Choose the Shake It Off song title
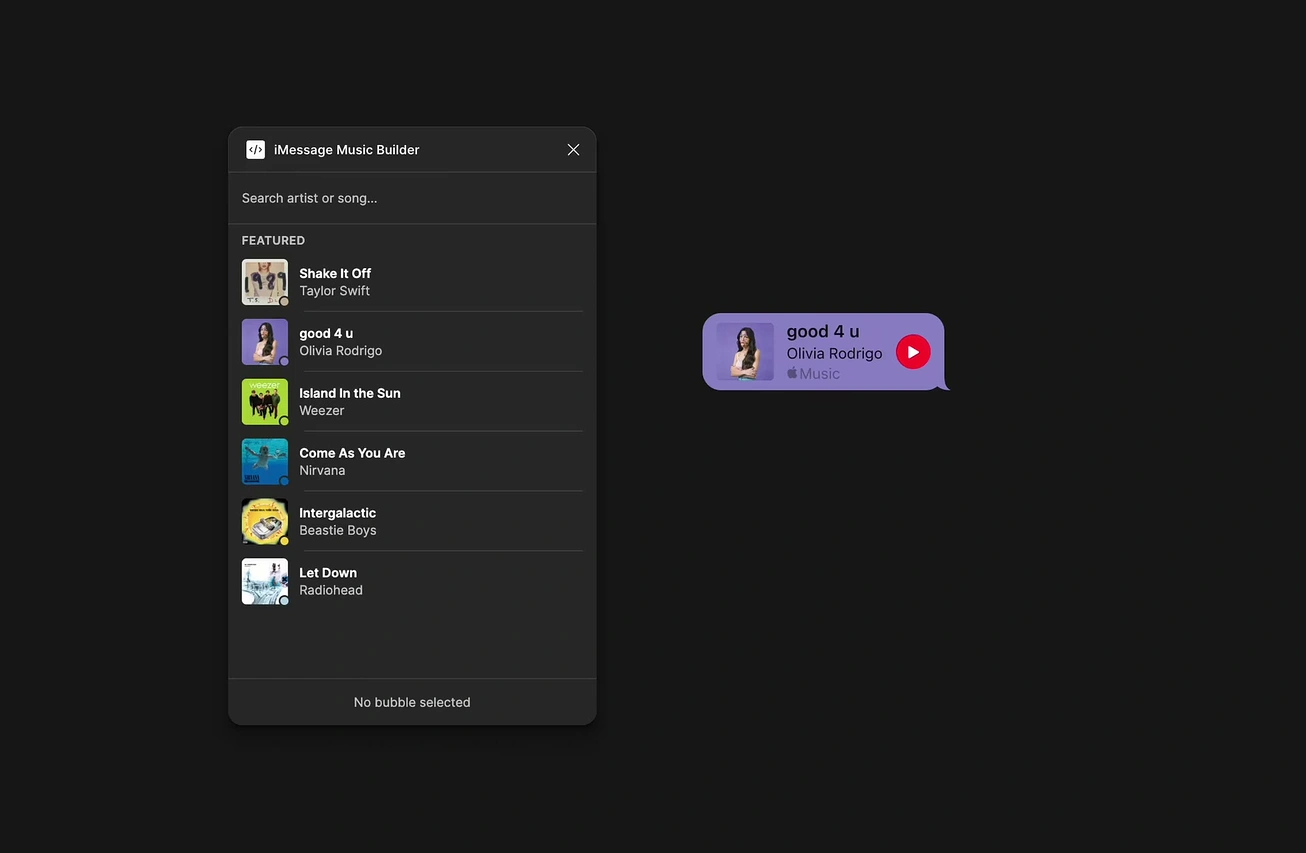1306x853 pixels. 335,273
